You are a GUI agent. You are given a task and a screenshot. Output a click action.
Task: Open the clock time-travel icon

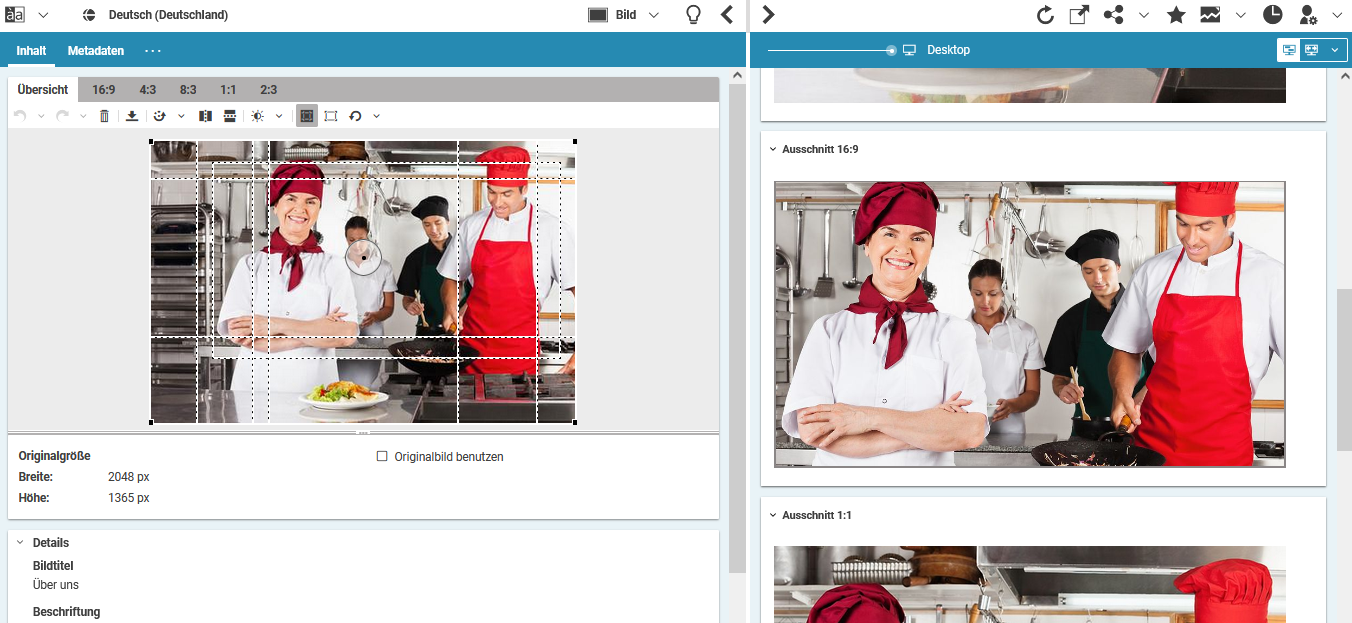[1272, 15]
